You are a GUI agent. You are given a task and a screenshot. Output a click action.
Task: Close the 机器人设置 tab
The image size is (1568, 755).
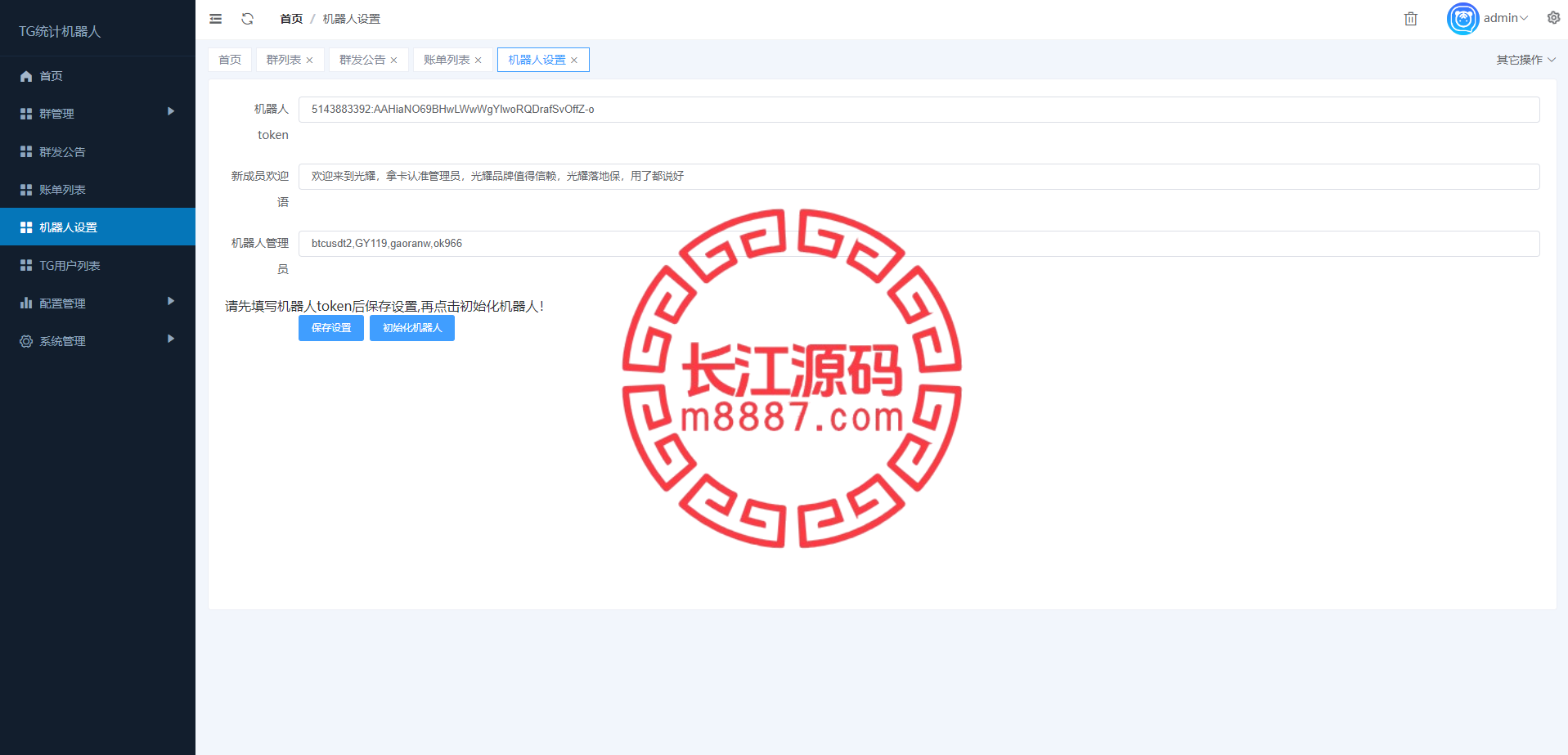pos(574,61)
